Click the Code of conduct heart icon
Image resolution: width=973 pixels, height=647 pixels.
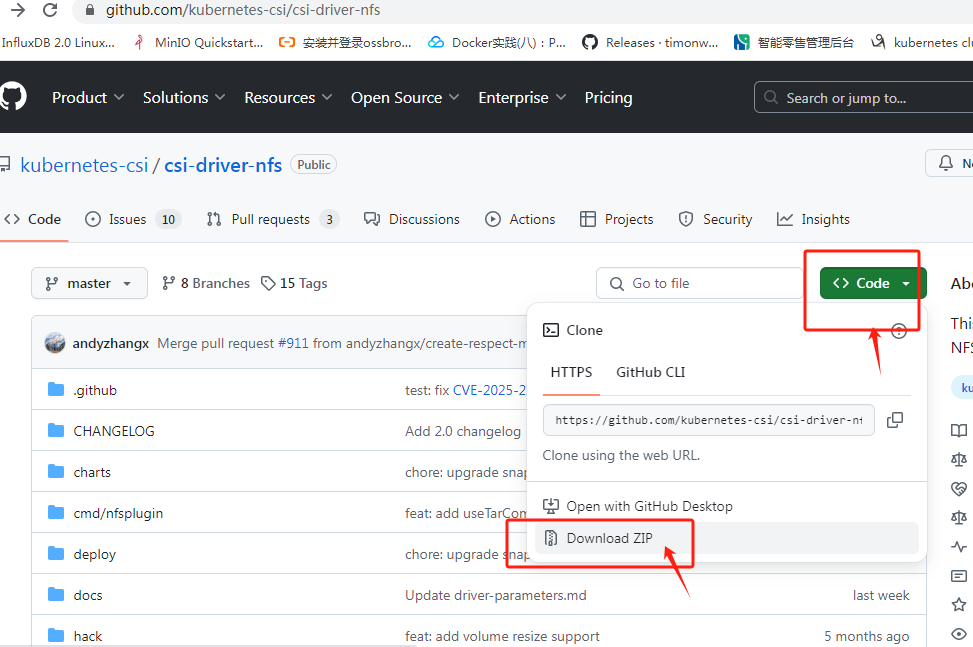tap(959, 488)
